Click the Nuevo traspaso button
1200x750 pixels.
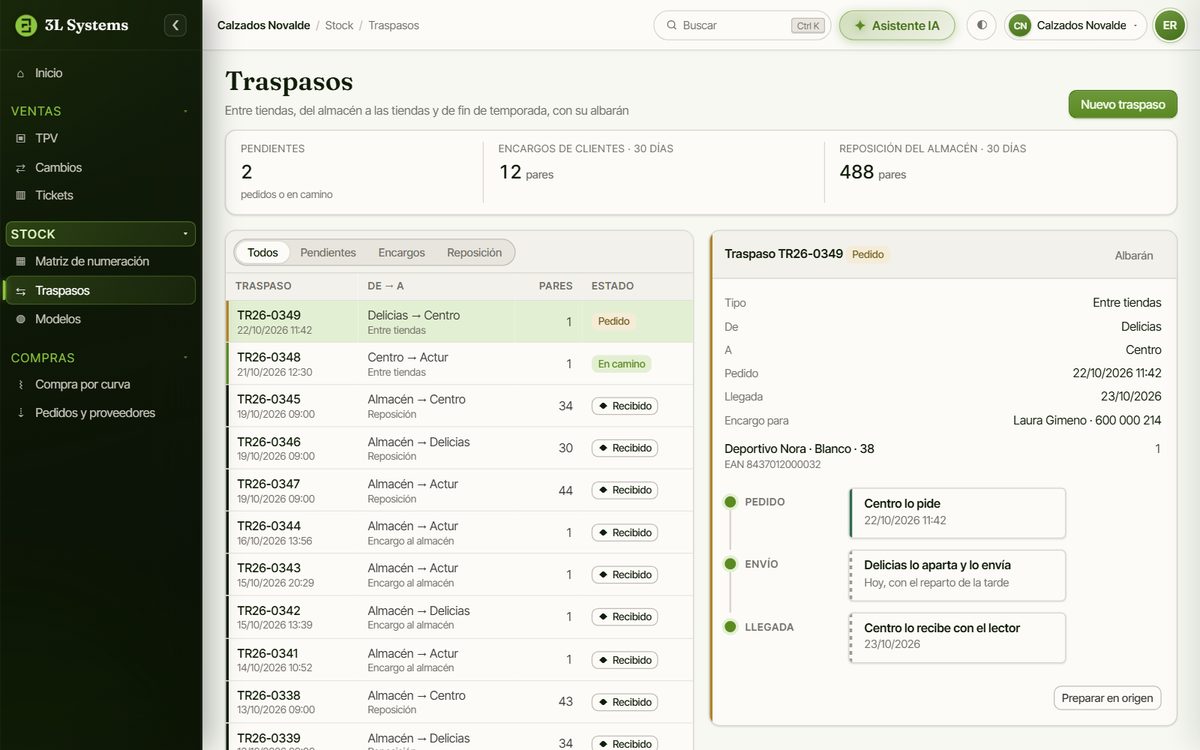point(1123,104)
